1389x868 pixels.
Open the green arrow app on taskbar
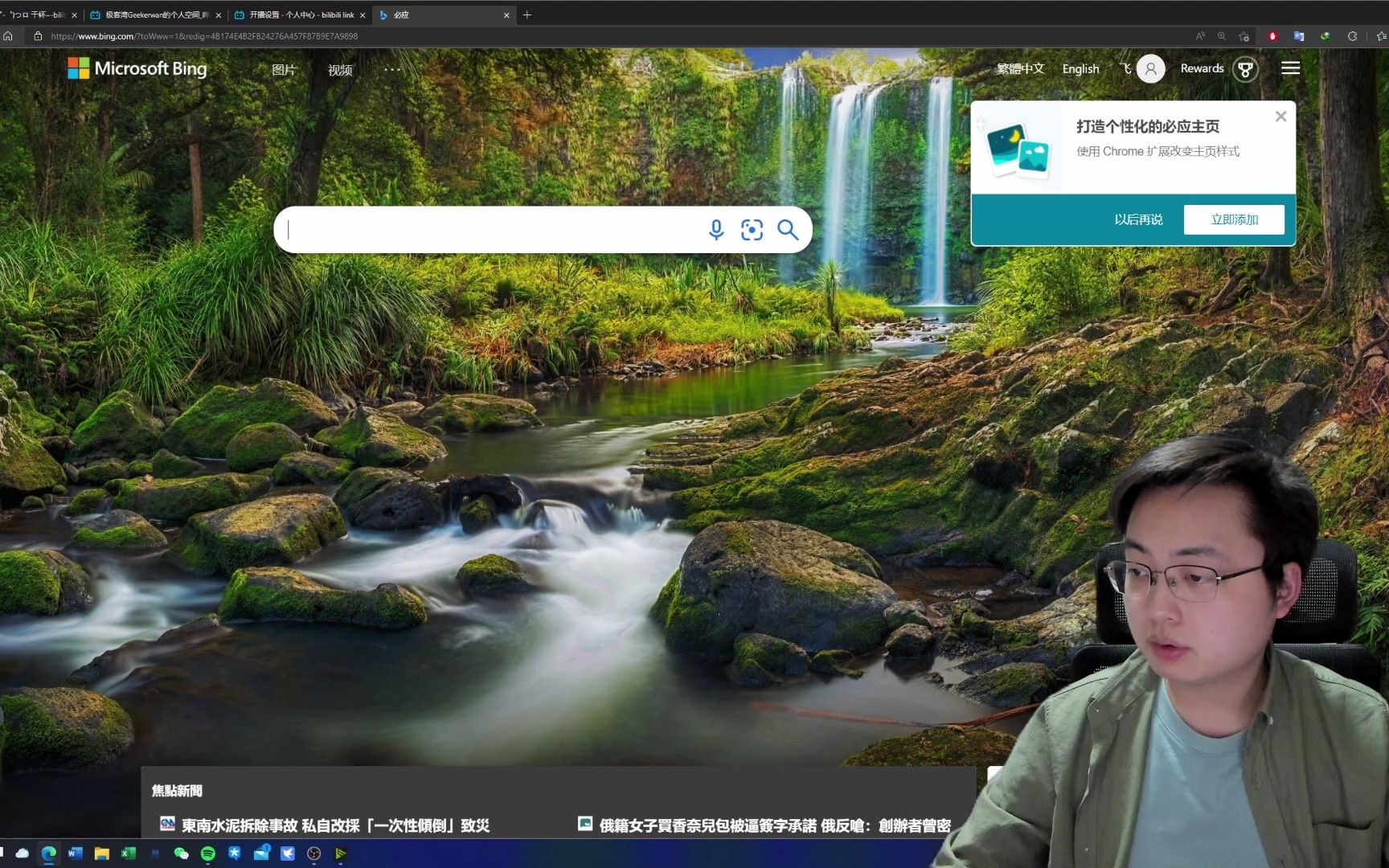340,854
